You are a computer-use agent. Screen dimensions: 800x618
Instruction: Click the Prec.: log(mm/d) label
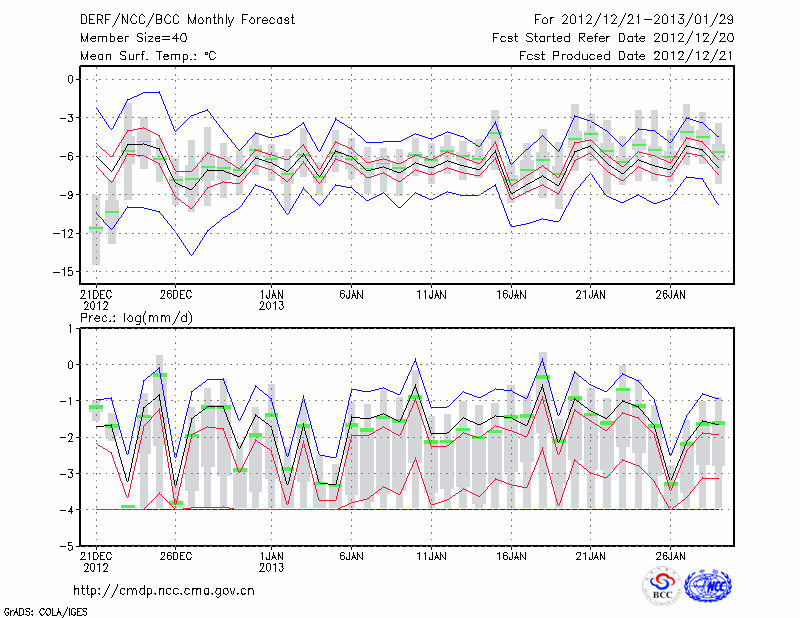pyautogui.click(x=135, y=317)
